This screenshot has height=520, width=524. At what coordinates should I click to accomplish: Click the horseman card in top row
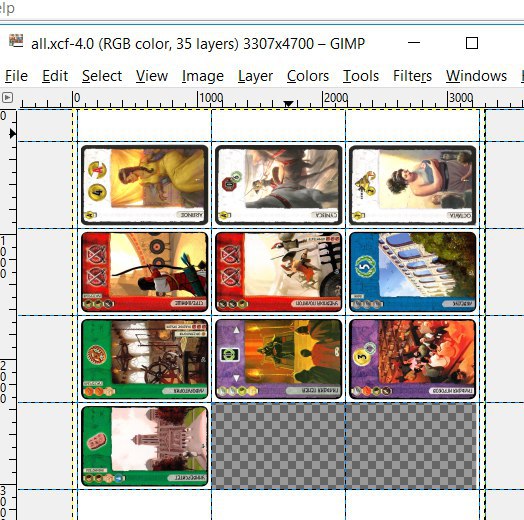coord(279,185)
